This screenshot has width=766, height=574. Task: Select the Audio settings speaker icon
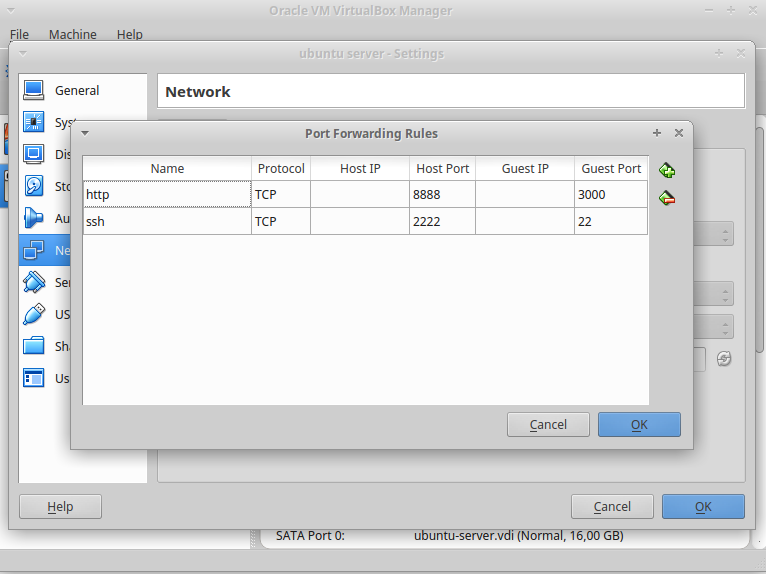[x=34, y=218]
